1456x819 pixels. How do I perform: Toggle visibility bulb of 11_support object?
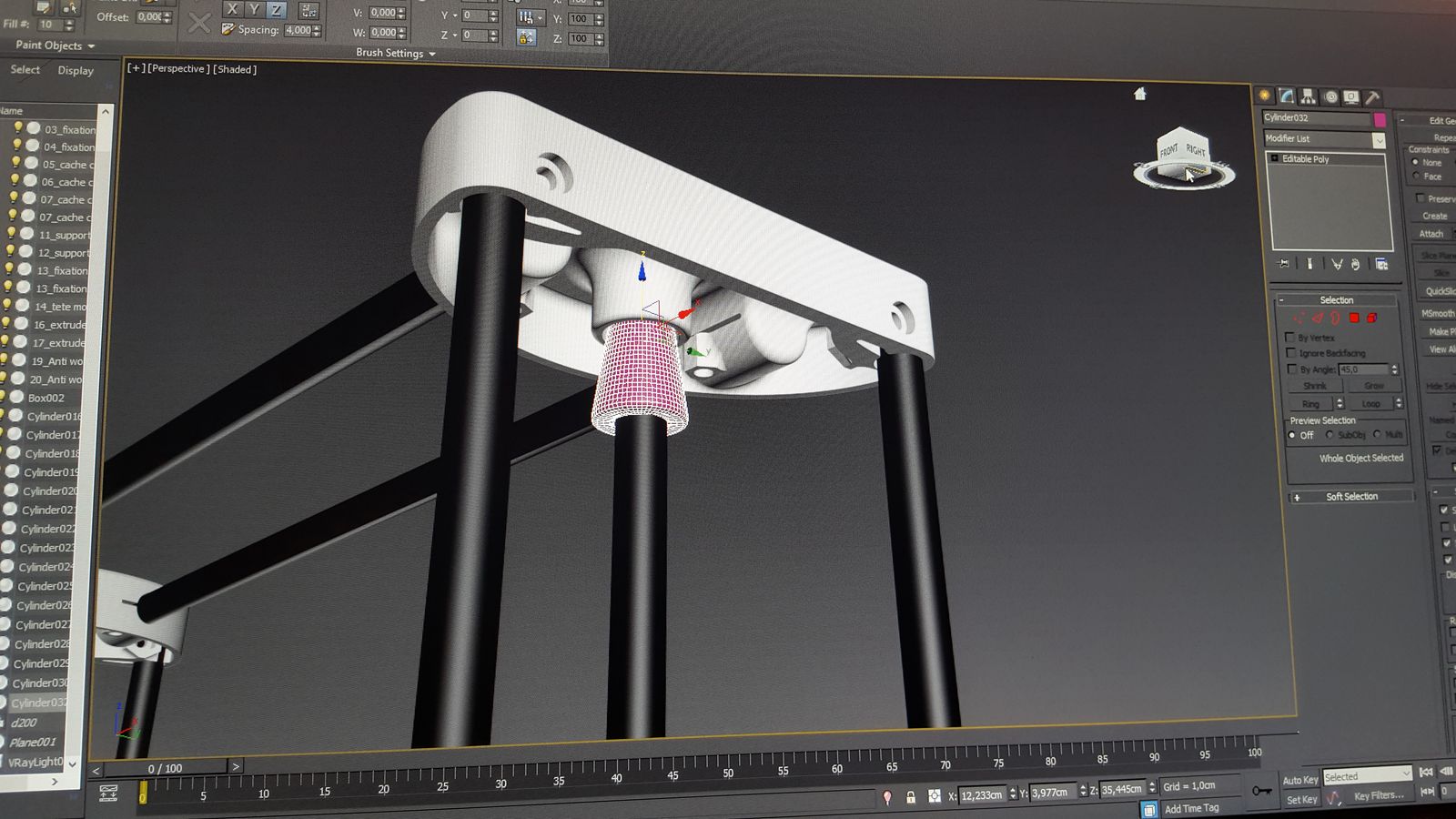(x=12, y=234)
